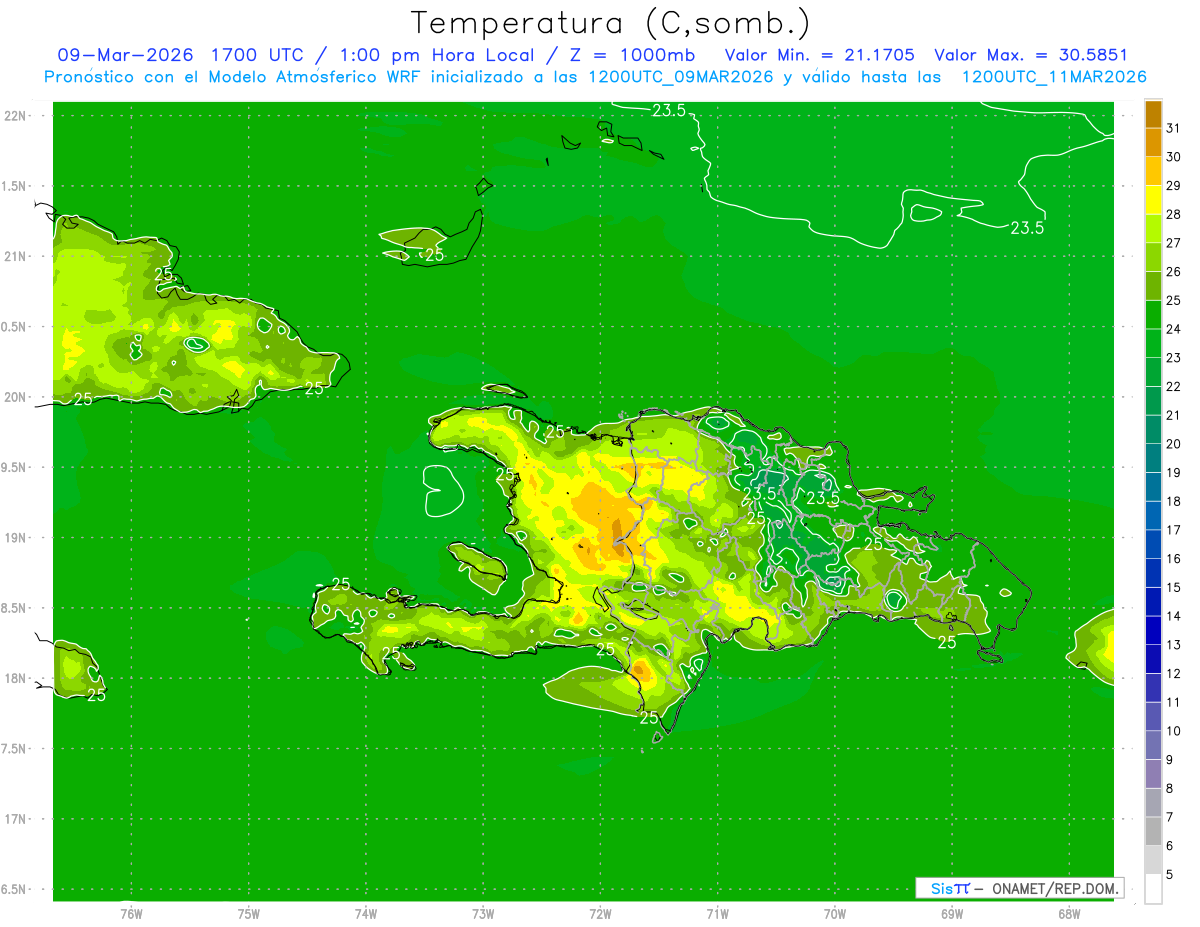Click the '73W' longitude axis label
Image resolution: width=1200 pixels, height=927 pixels.
(x=483, y=913)
